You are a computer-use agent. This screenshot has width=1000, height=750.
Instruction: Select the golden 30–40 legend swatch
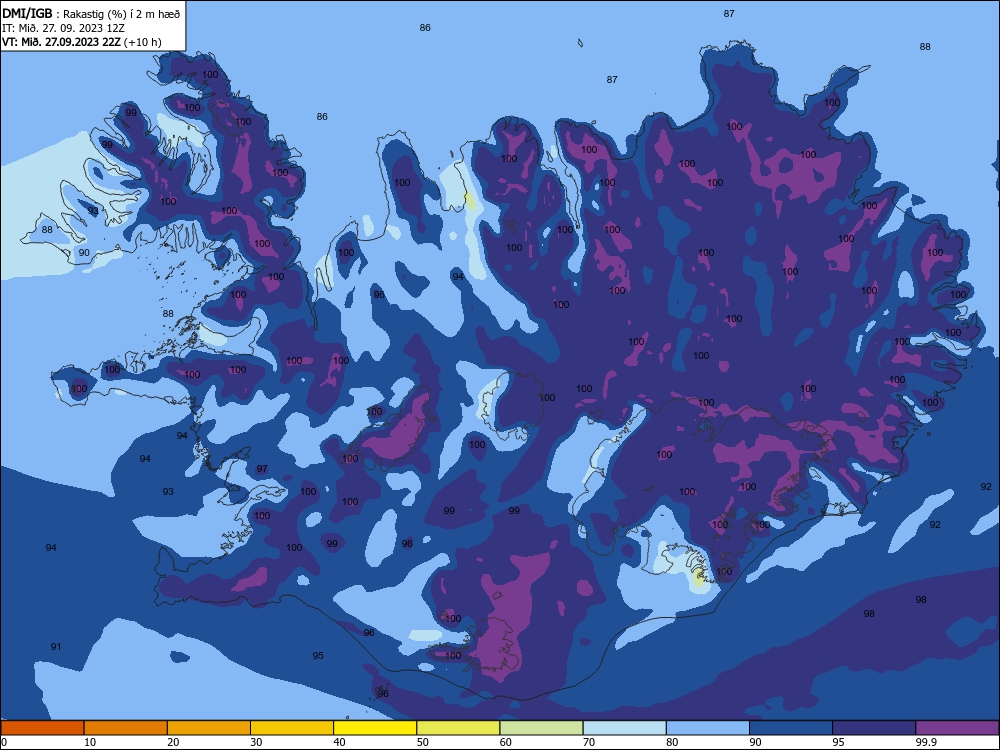(x=292, y=728)
